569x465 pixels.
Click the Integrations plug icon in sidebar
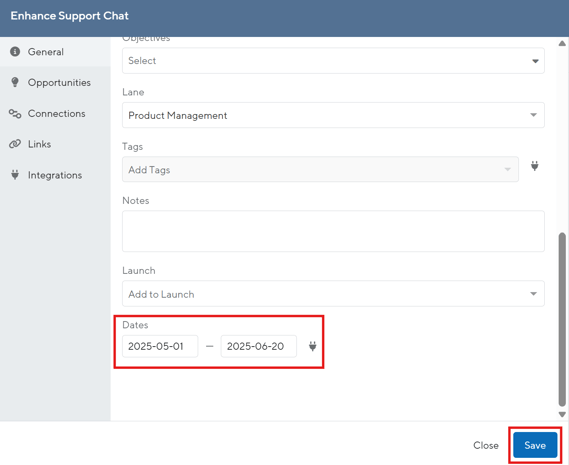[15, 175]
